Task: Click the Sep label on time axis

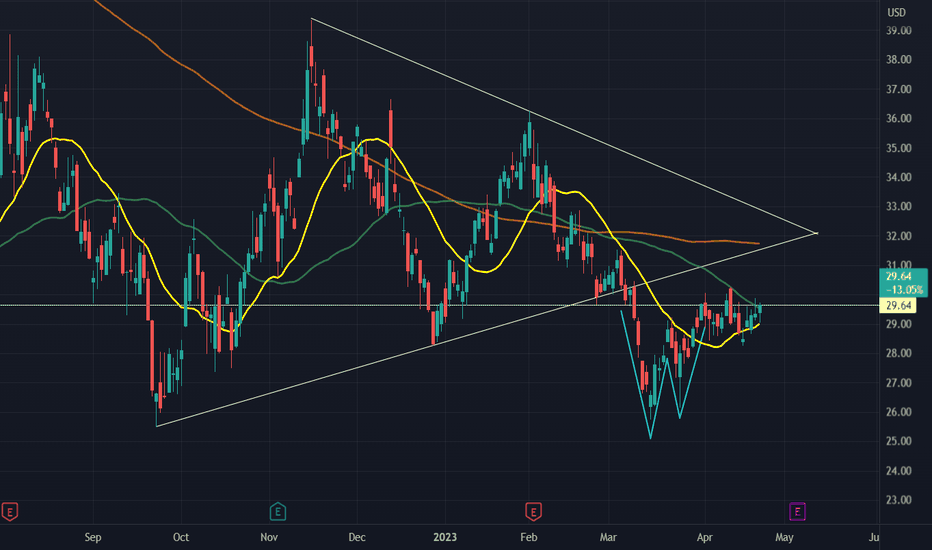Action: (x=93, y=538)
